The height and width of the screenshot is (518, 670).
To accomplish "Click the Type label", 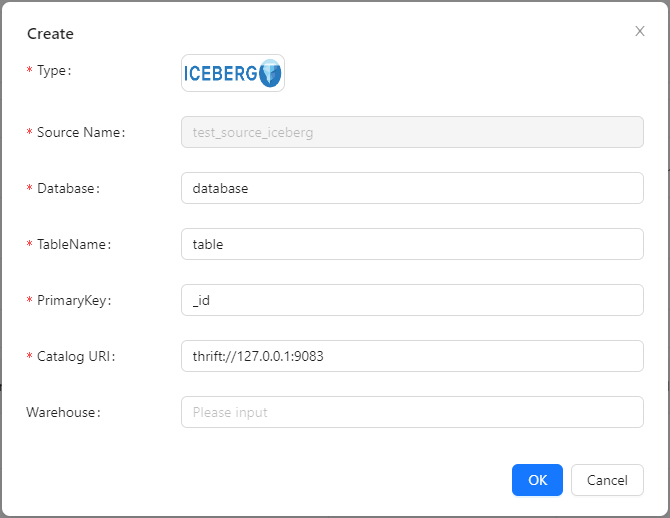I will pos(54,71).
